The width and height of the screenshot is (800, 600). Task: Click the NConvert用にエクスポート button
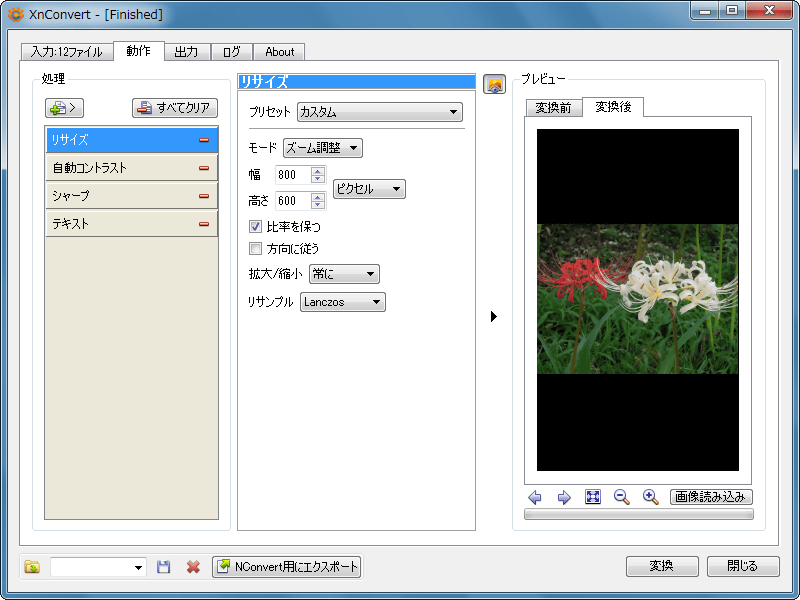coord(287,567)
